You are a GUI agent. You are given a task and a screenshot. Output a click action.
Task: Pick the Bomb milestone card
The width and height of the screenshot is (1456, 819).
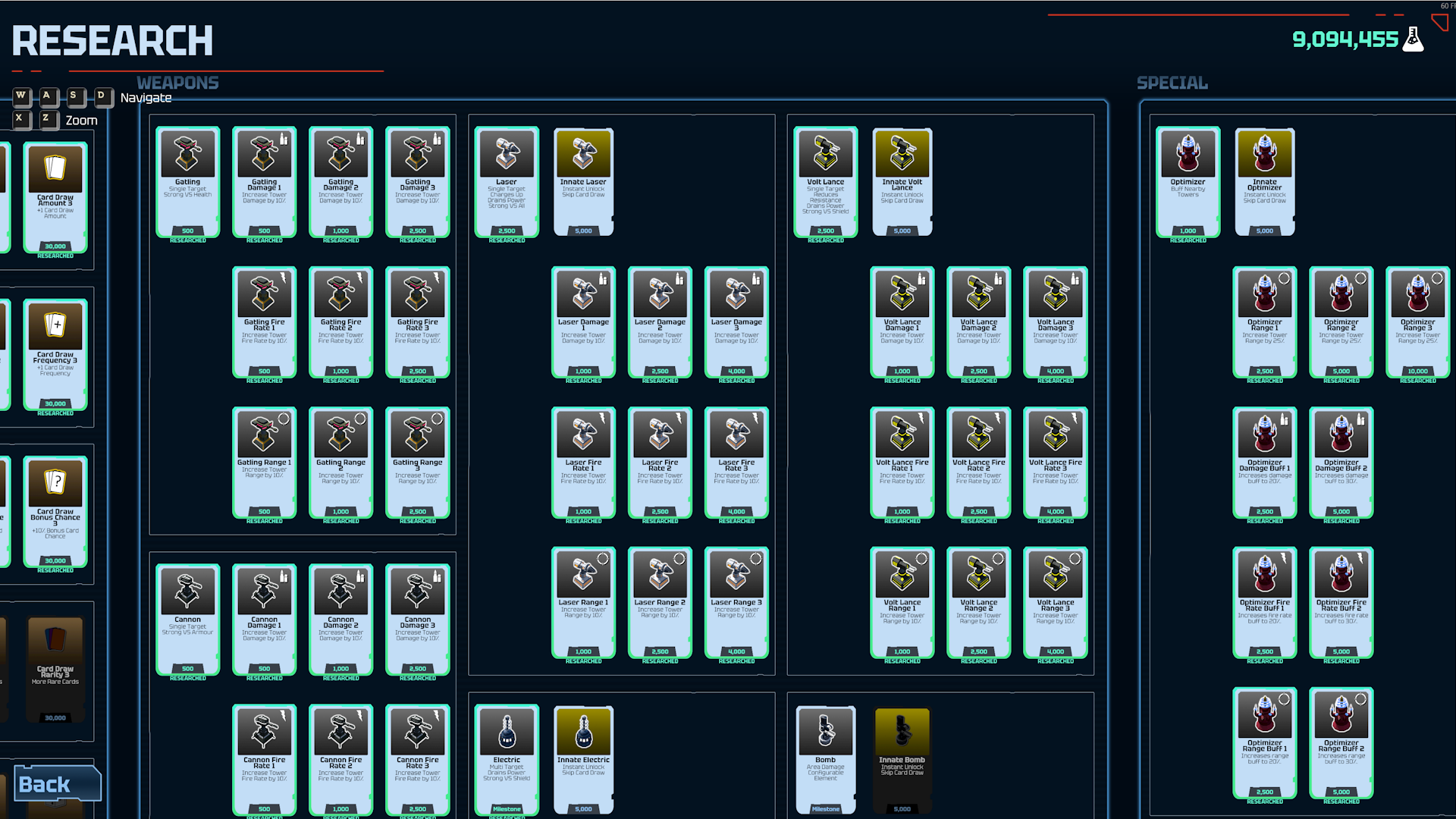pyautogui.click(x=826, y=761)
